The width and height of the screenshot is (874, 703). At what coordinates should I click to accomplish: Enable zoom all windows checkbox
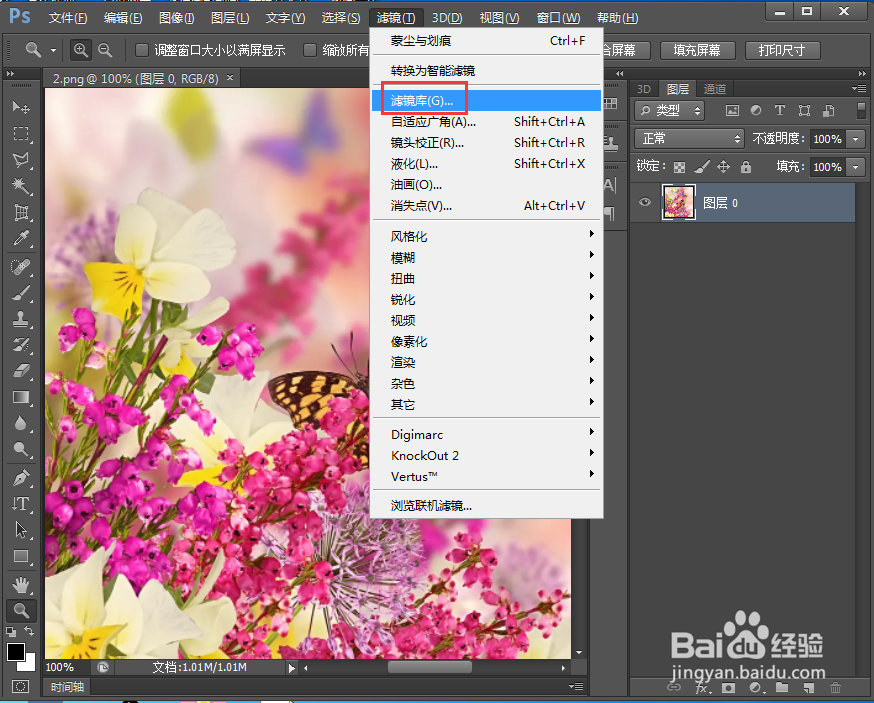pos(309,50)
